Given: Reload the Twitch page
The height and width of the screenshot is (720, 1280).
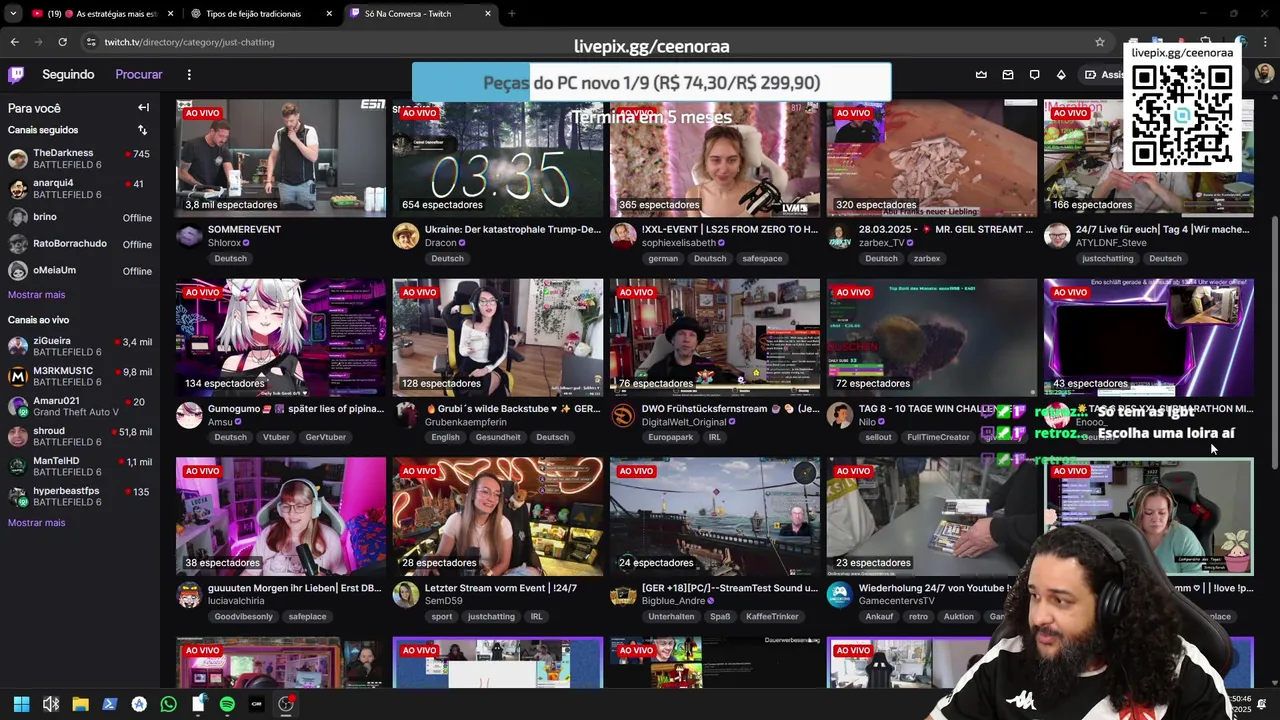Looking at the screenshot, I should [62, 42].
